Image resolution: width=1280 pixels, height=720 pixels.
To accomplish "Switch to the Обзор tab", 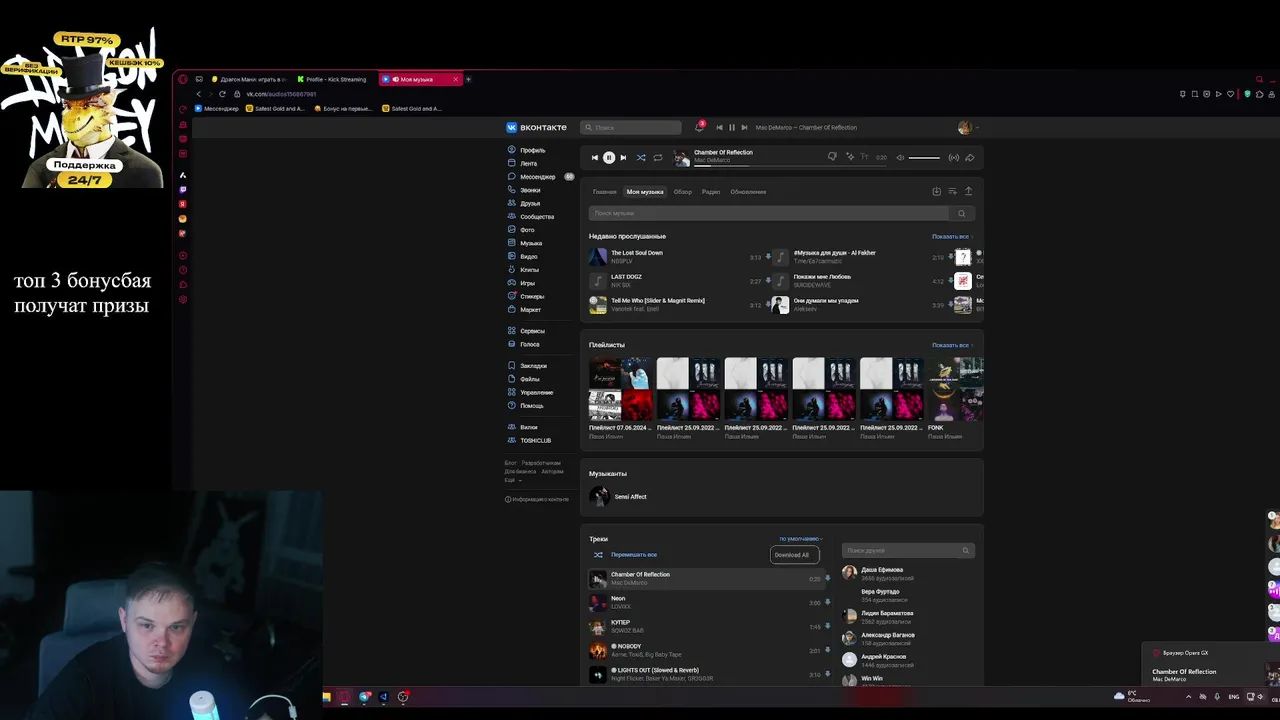I will point(682,191).
